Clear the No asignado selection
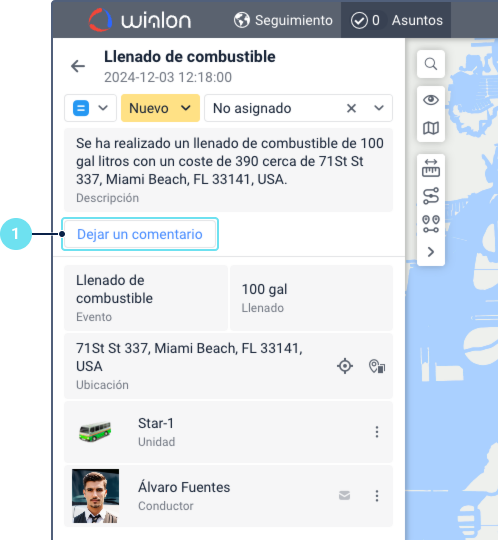 (x=351, y=108)
